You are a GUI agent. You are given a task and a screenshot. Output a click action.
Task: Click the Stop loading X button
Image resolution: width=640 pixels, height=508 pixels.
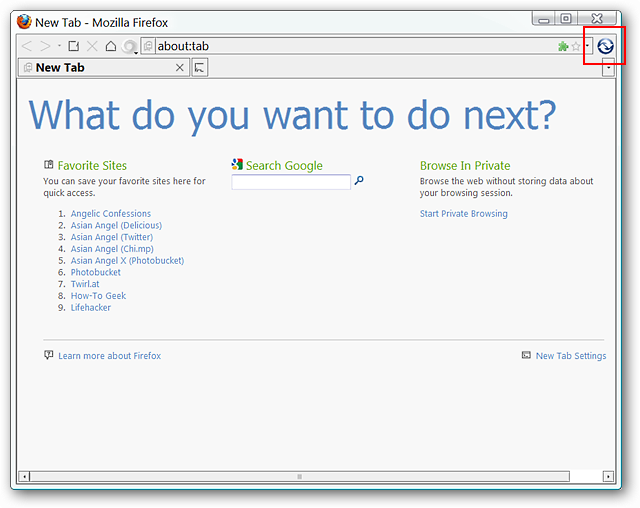(92, 46)
